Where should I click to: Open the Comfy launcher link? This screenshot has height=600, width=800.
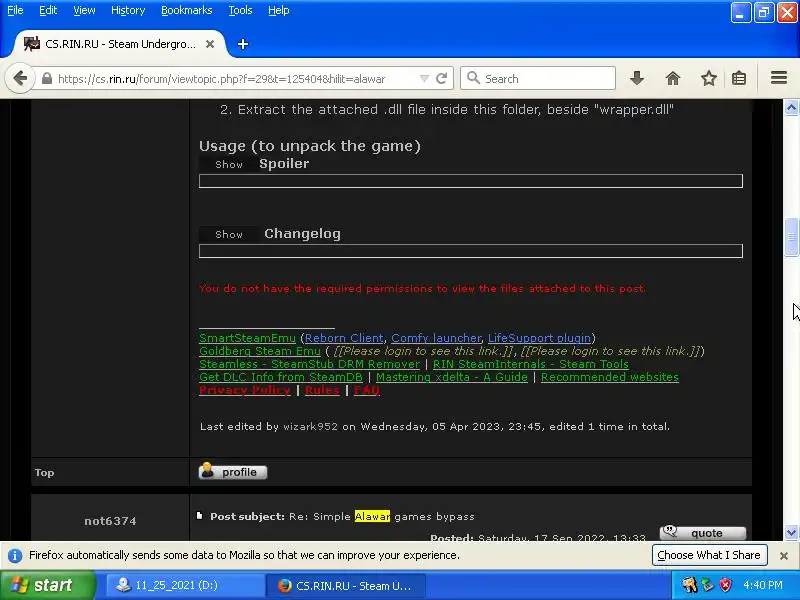click(x=436, y=338)
